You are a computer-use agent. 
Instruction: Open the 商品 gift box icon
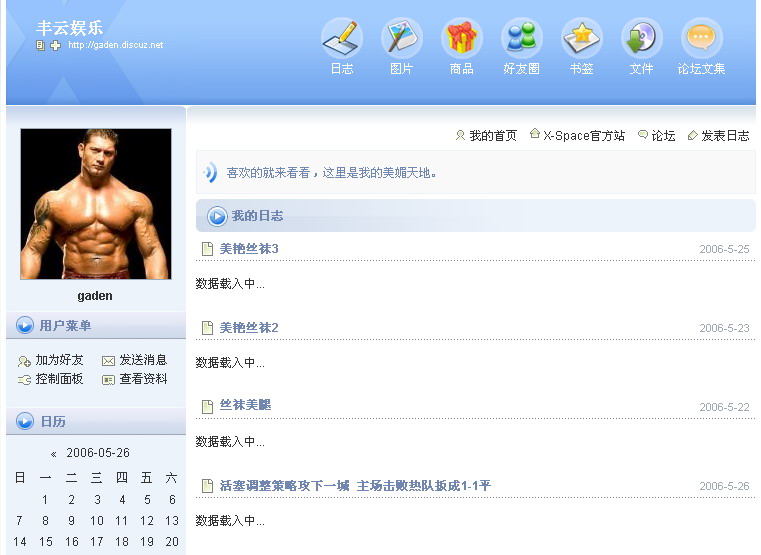462,38
